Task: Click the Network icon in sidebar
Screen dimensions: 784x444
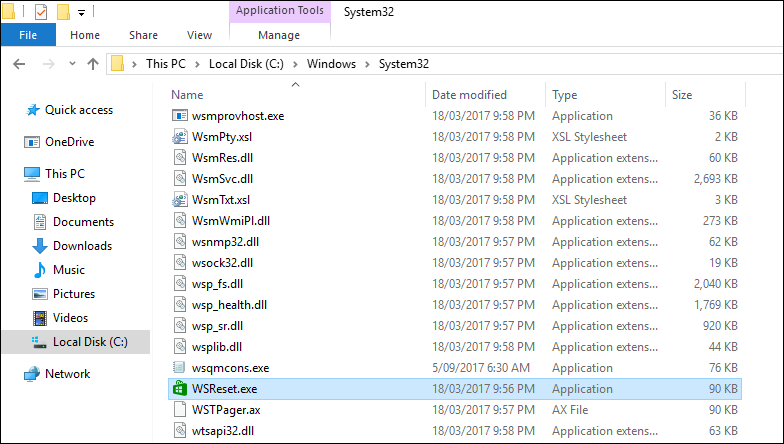Action: pos(32,374)
